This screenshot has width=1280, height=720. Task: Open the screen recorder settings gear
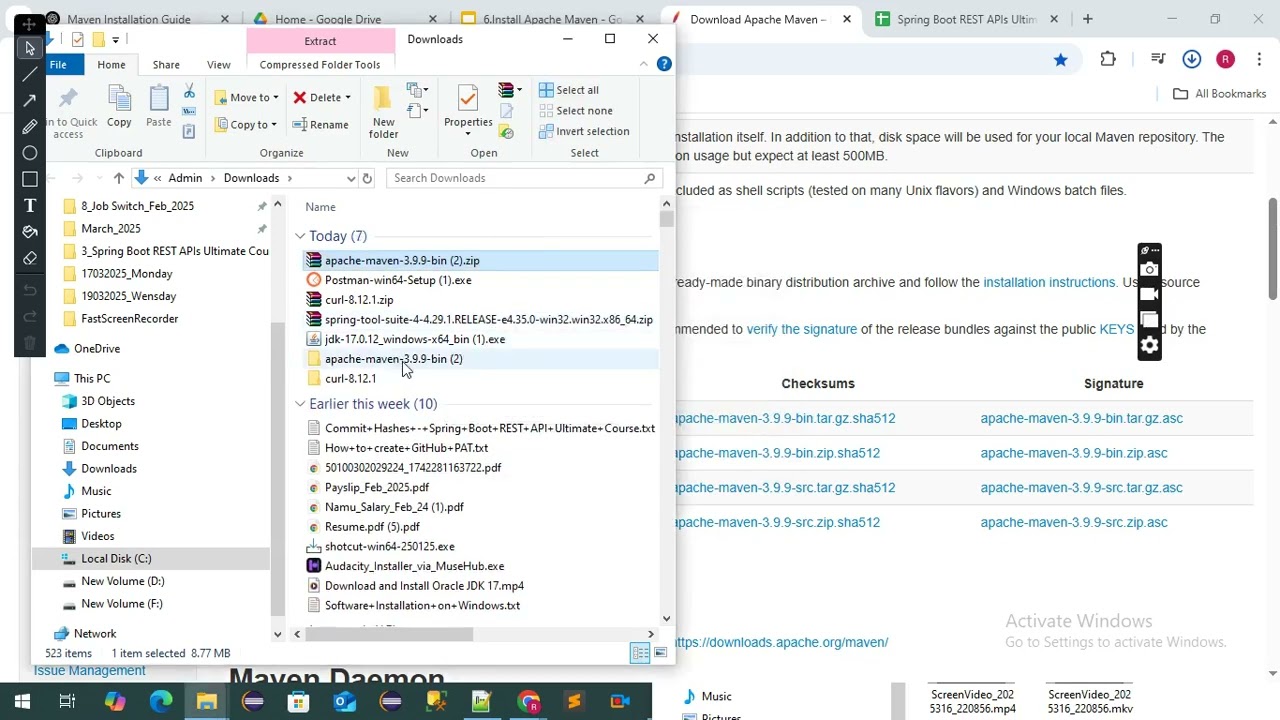pos(1149,346)
